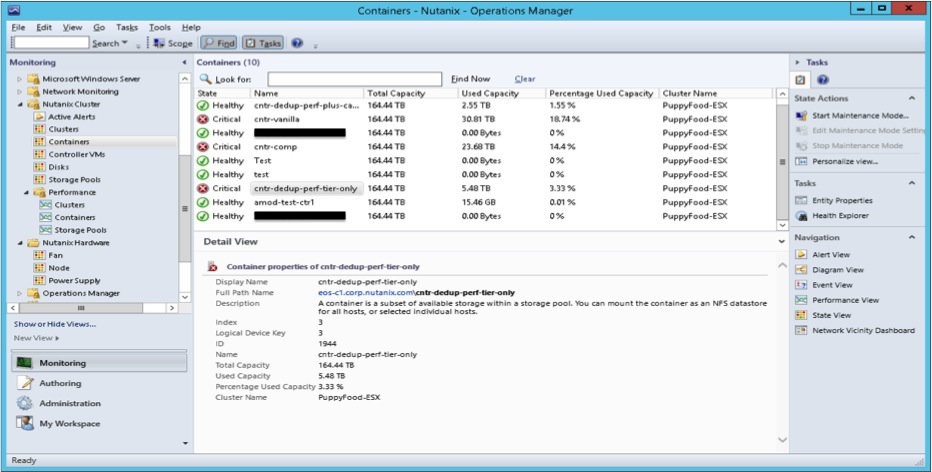Toggle the Tasks pane toolbar button
The image size is (932, 472).
click(263, 43)
